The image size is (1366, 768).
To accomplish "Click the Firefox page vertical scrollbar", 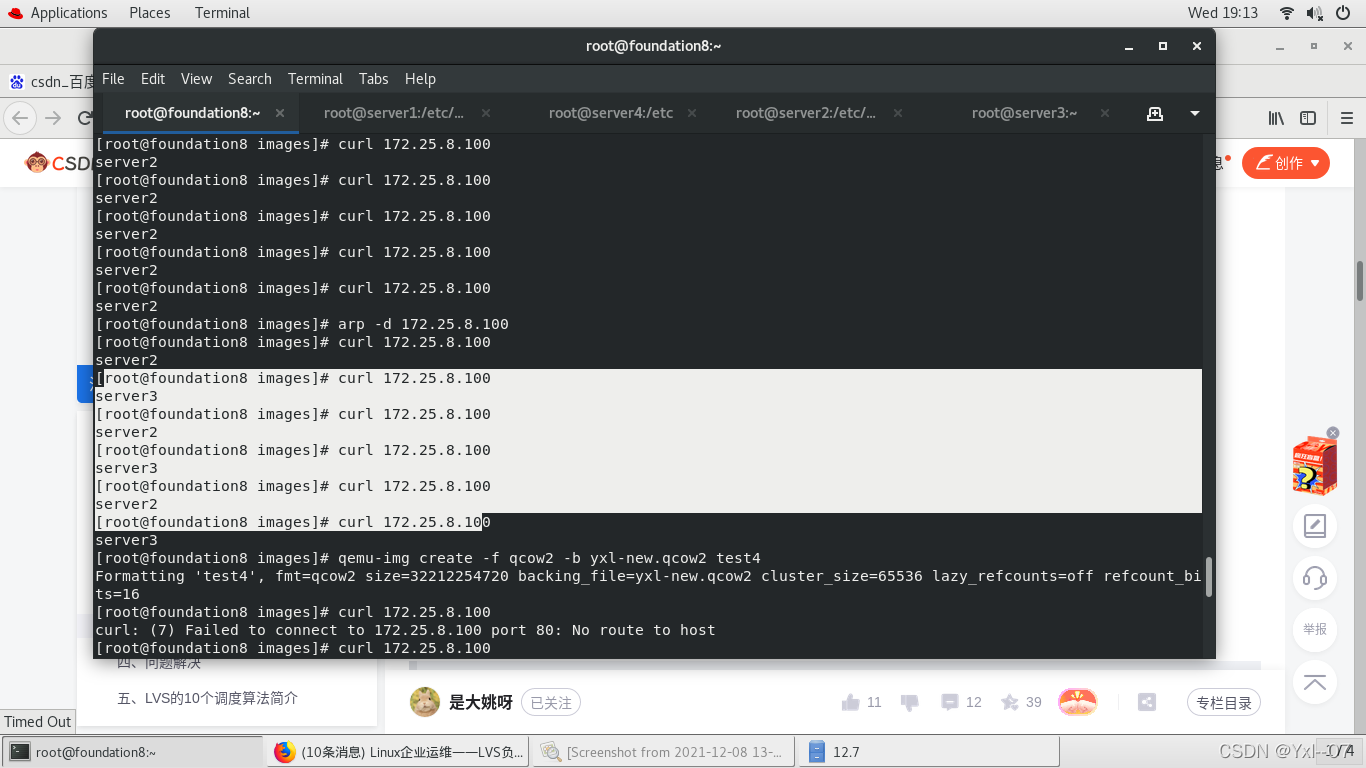I will tap(1360, 280).
